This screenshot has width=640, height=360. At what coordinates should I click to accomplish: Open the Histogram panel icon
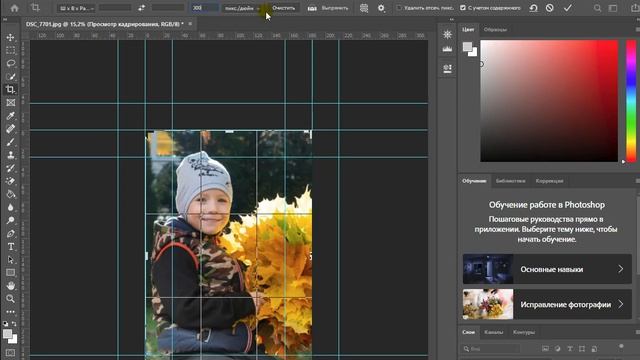point(447,49)
